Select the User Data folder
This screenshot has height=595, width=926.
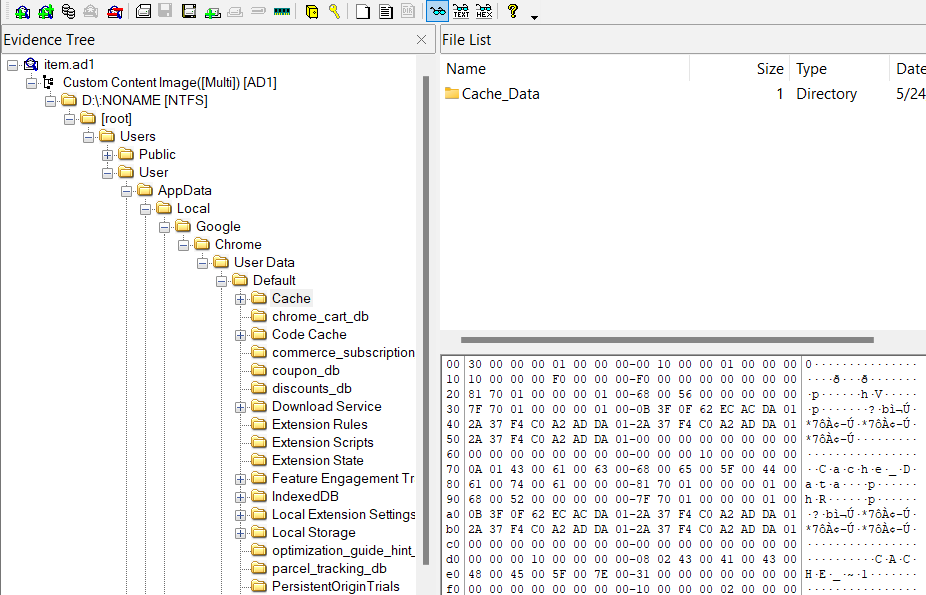(x=264, y=262)
